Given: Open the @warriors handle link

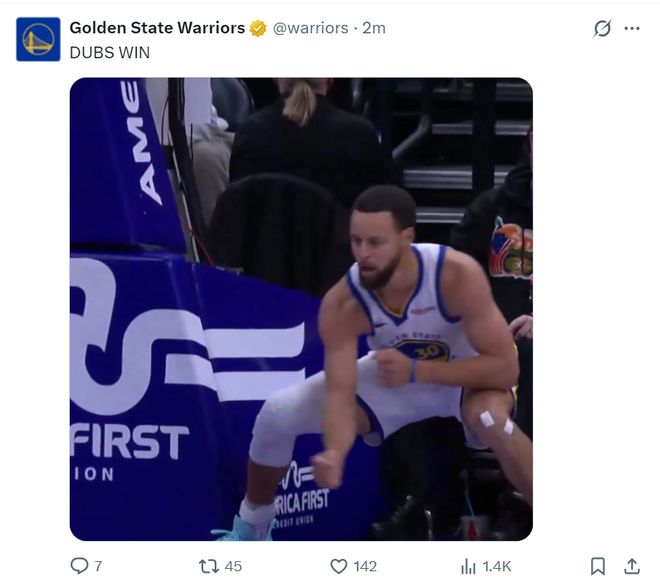Looking at the screenshot, I should tap(311, 28).
